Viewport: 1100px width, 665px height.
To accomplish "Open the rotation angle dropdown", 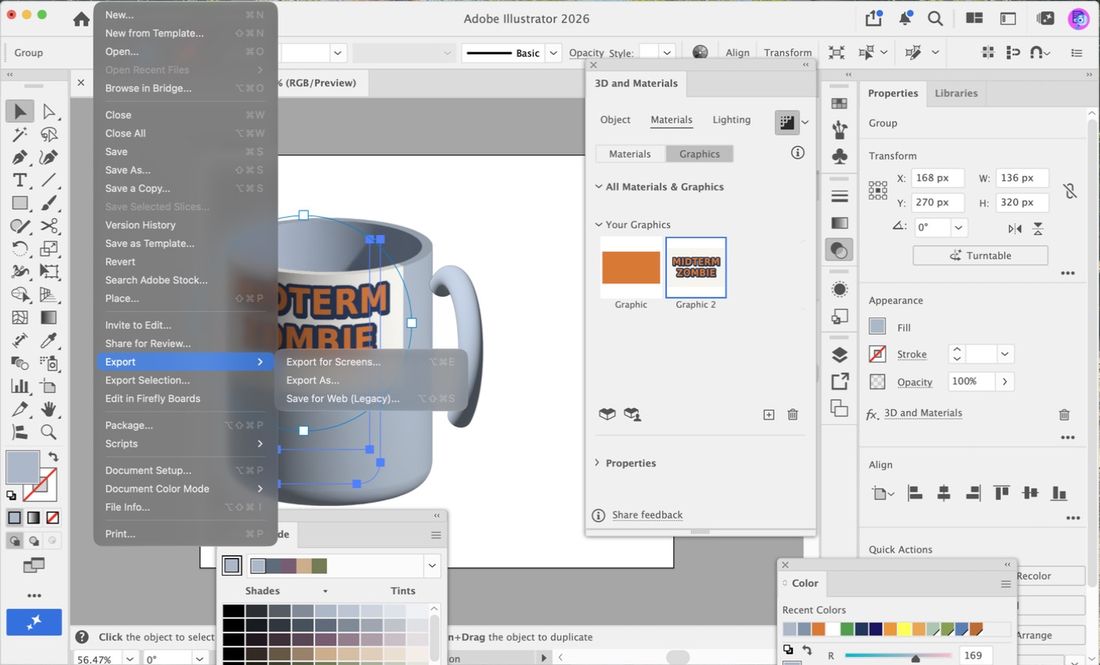I will [x=958, y=227].
